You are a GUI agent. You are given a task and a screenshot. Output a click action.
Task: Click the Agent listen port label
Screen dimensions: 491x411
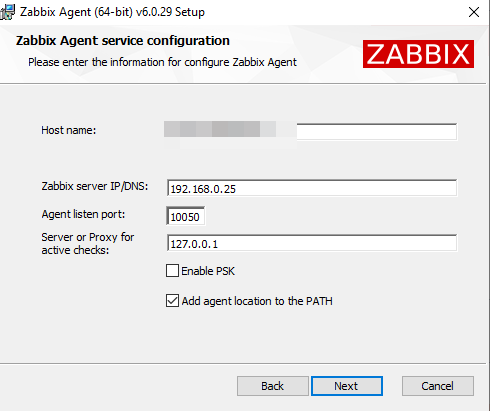pos(83,214)
